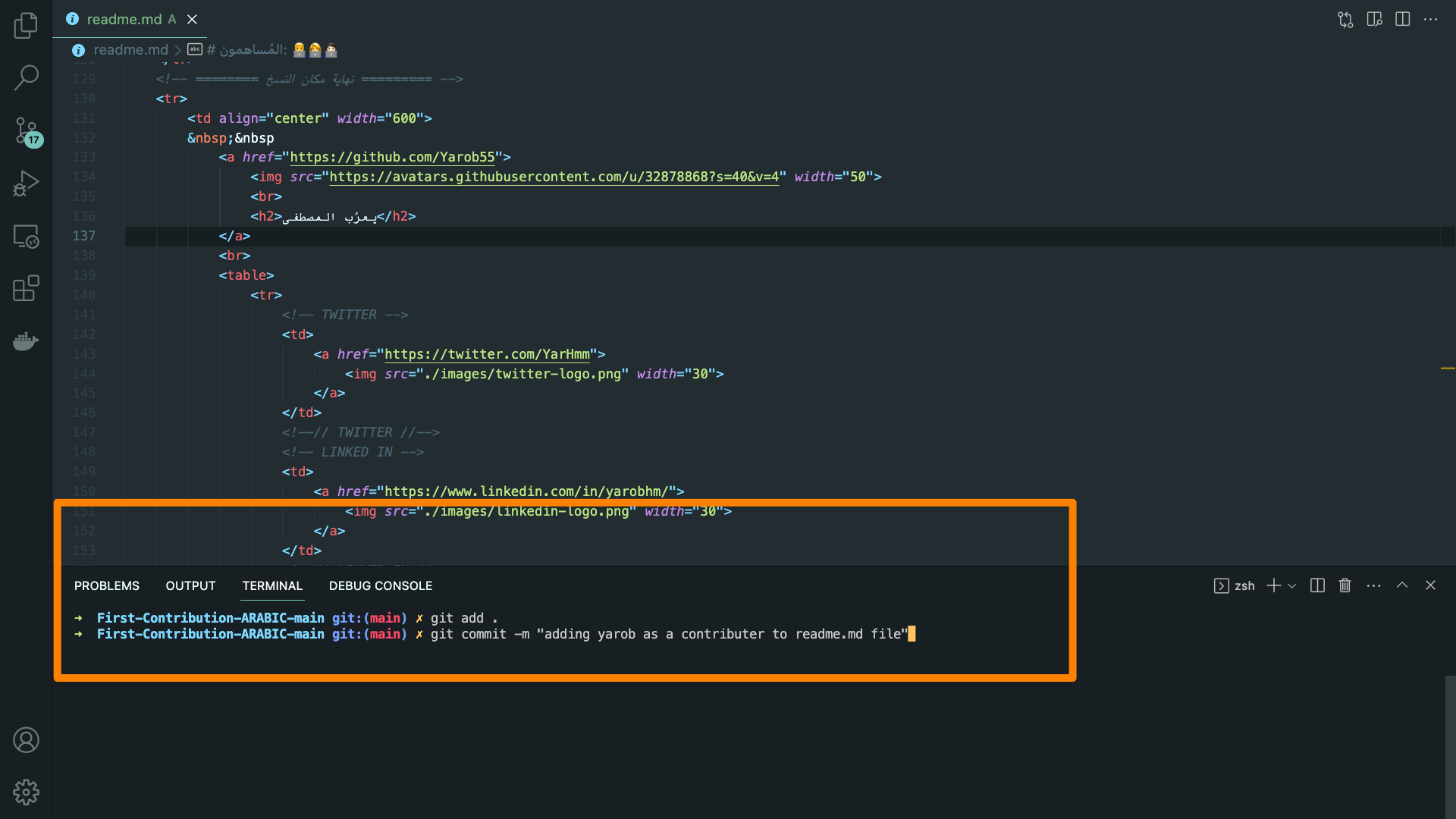
Task: Split the editor right
Action: click(x=1402, y=20)
